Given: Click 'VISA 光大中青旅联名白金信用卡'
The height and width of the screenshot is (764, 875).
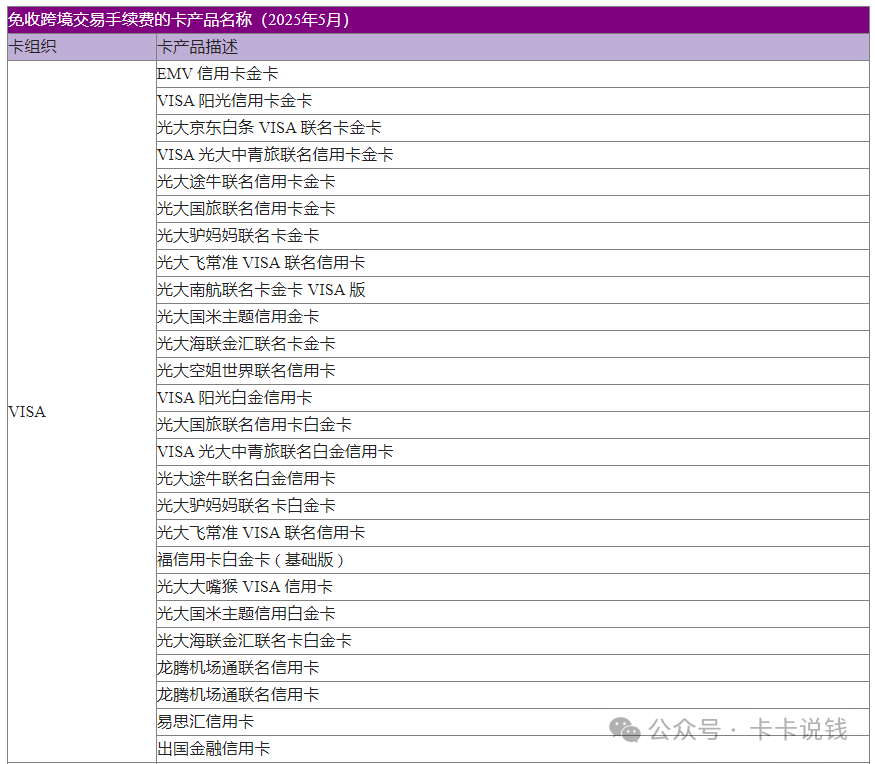Looking at the screenshot, I should click(x=512, y=451).
